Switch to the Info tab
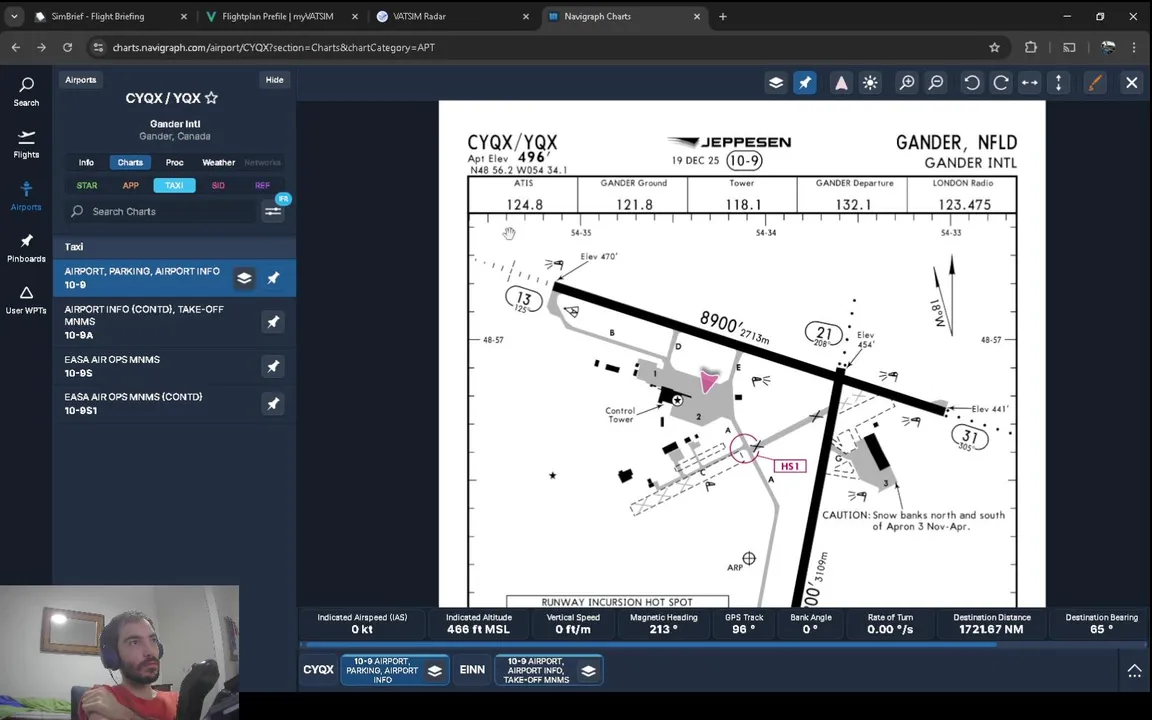1152x720 pixels. [86, 162]
